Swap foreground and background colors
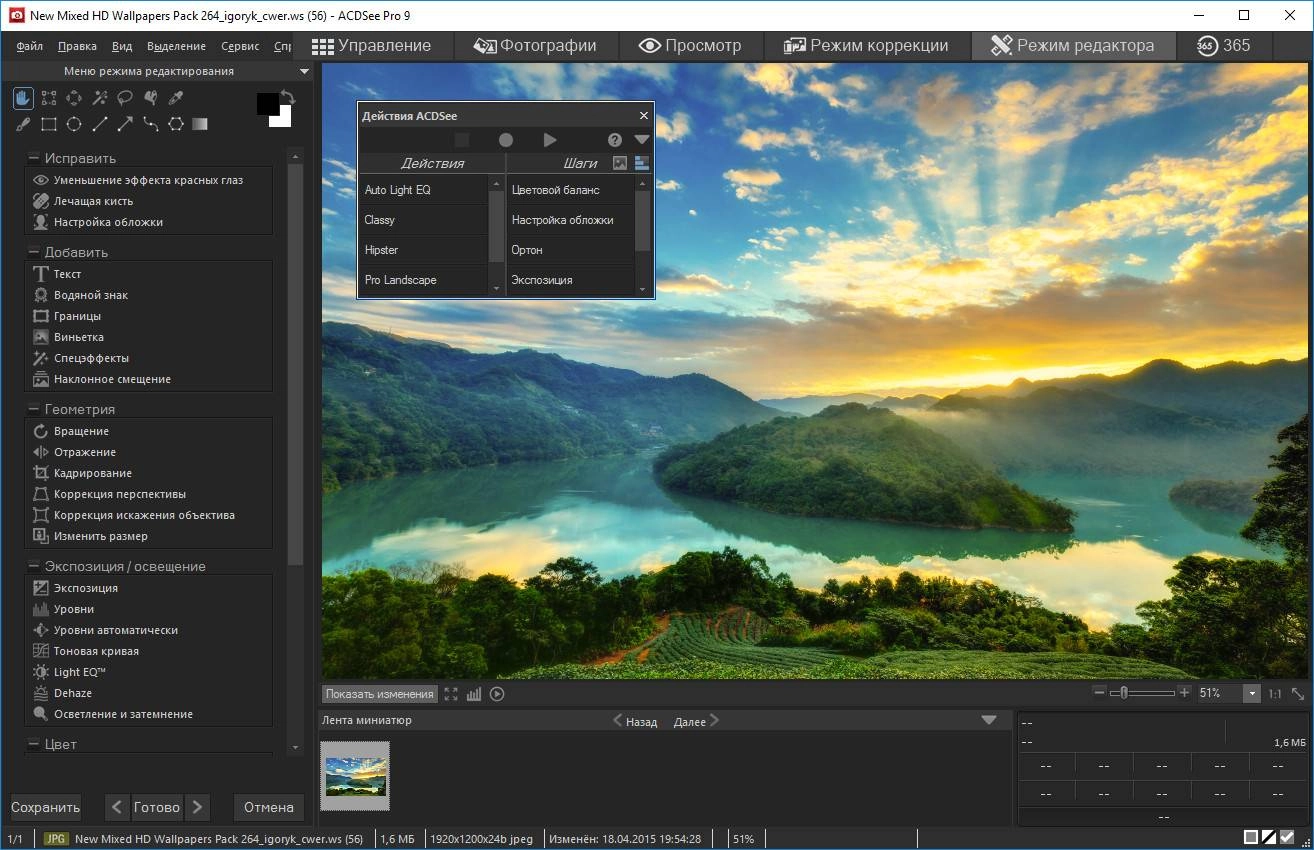1314x850 pixels. pyautogui.click(x=288, y=97)
